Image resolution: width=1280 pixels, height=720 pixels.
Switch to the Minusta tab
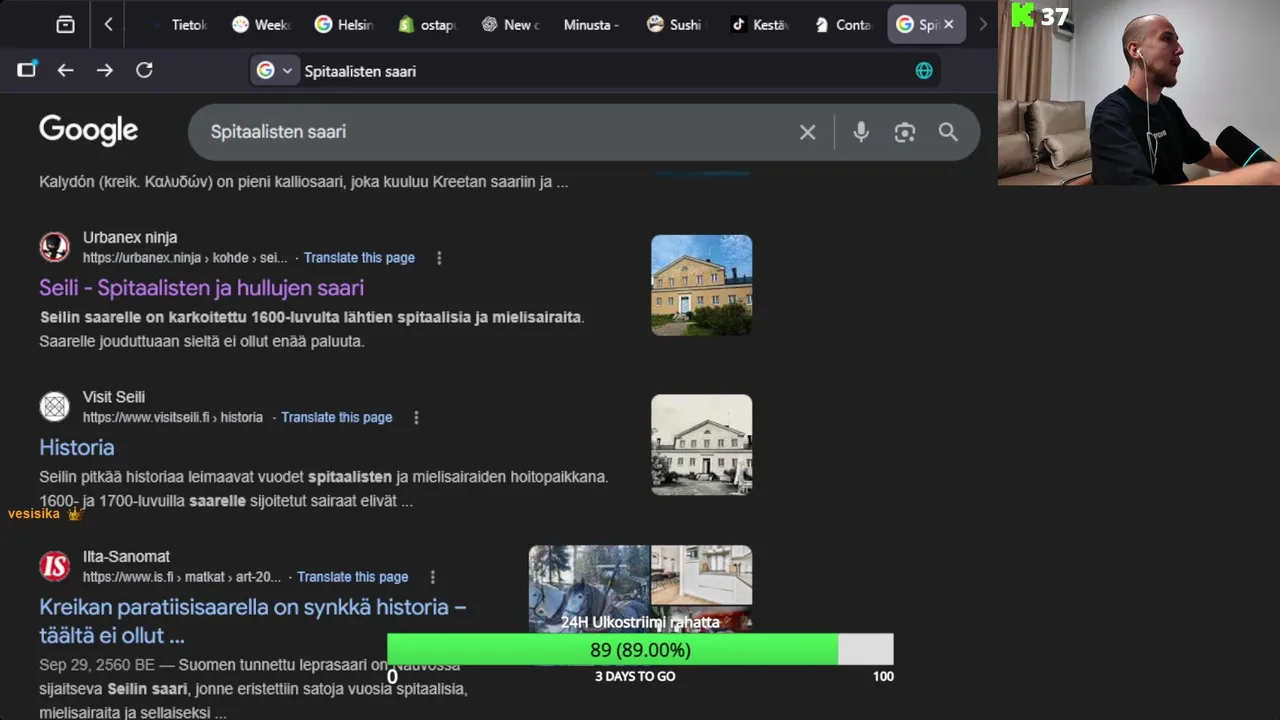pyautogui.click(x=591, y=25)
